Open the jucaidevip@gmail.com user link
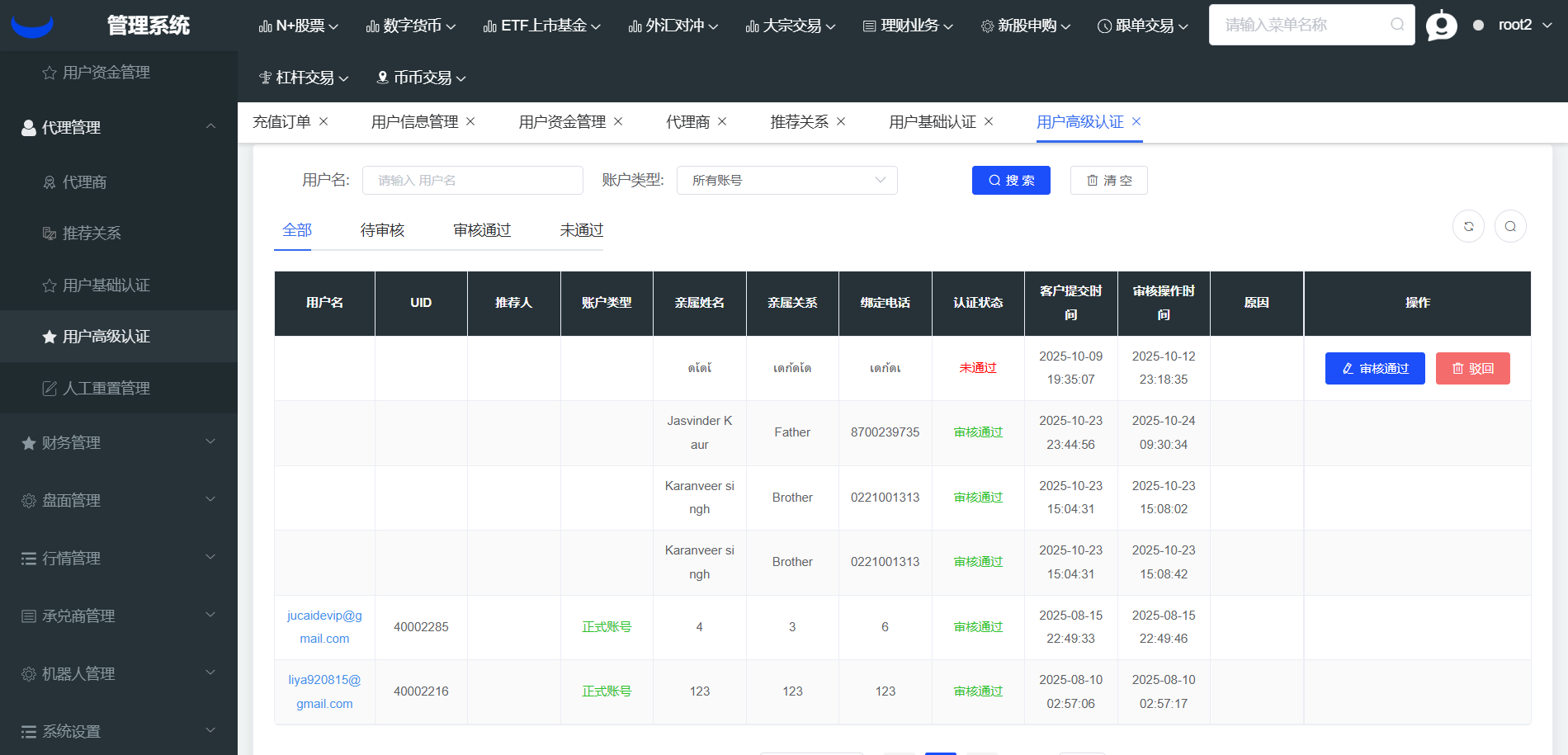The image size is (1568, 755). point(324,627)
